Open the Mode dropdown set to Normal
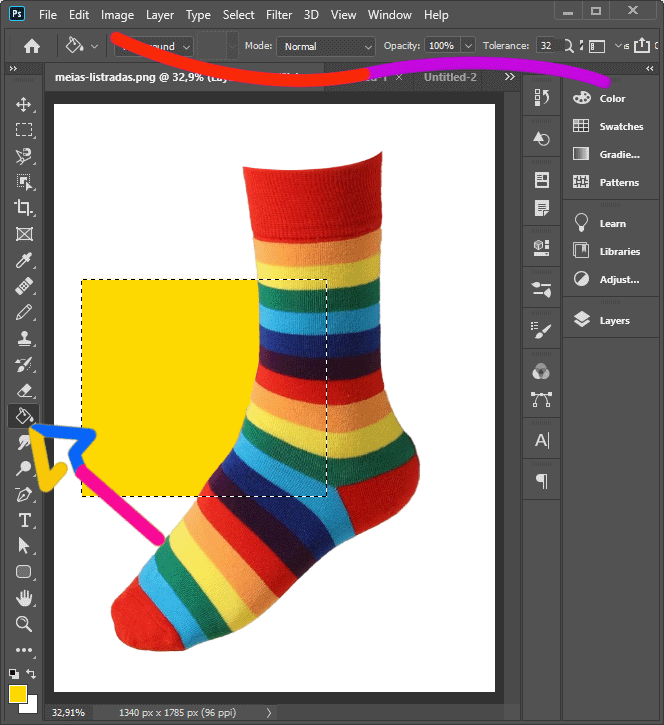This screenshot has height=725, width=664. (326, 46)
